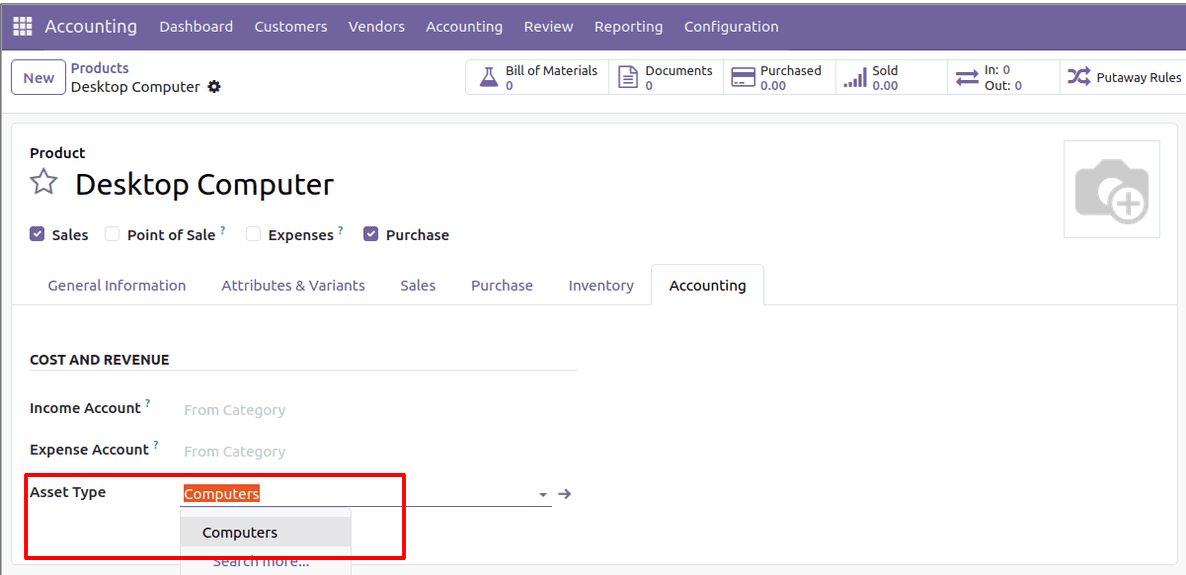The image size is (1186, 575).
Task: Enable the Point of Sale checkbox
Action: click(112, 235)
